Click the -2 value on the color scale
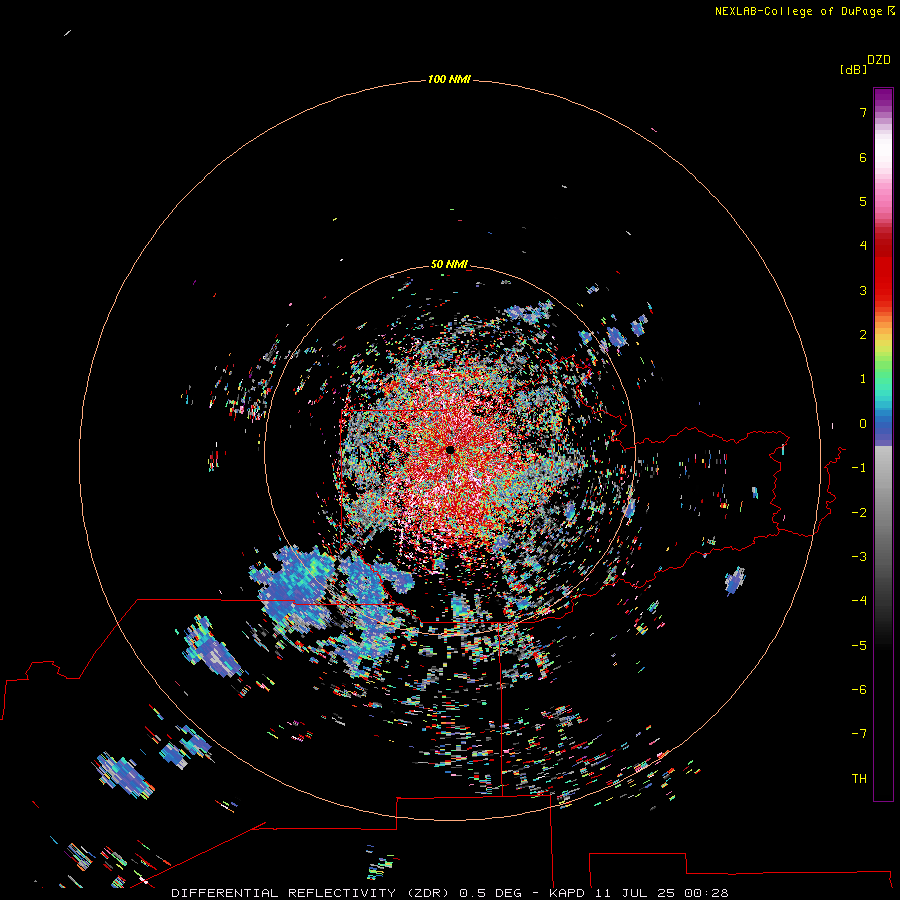Screen dimensions: 900x900 tap(859, 513)
